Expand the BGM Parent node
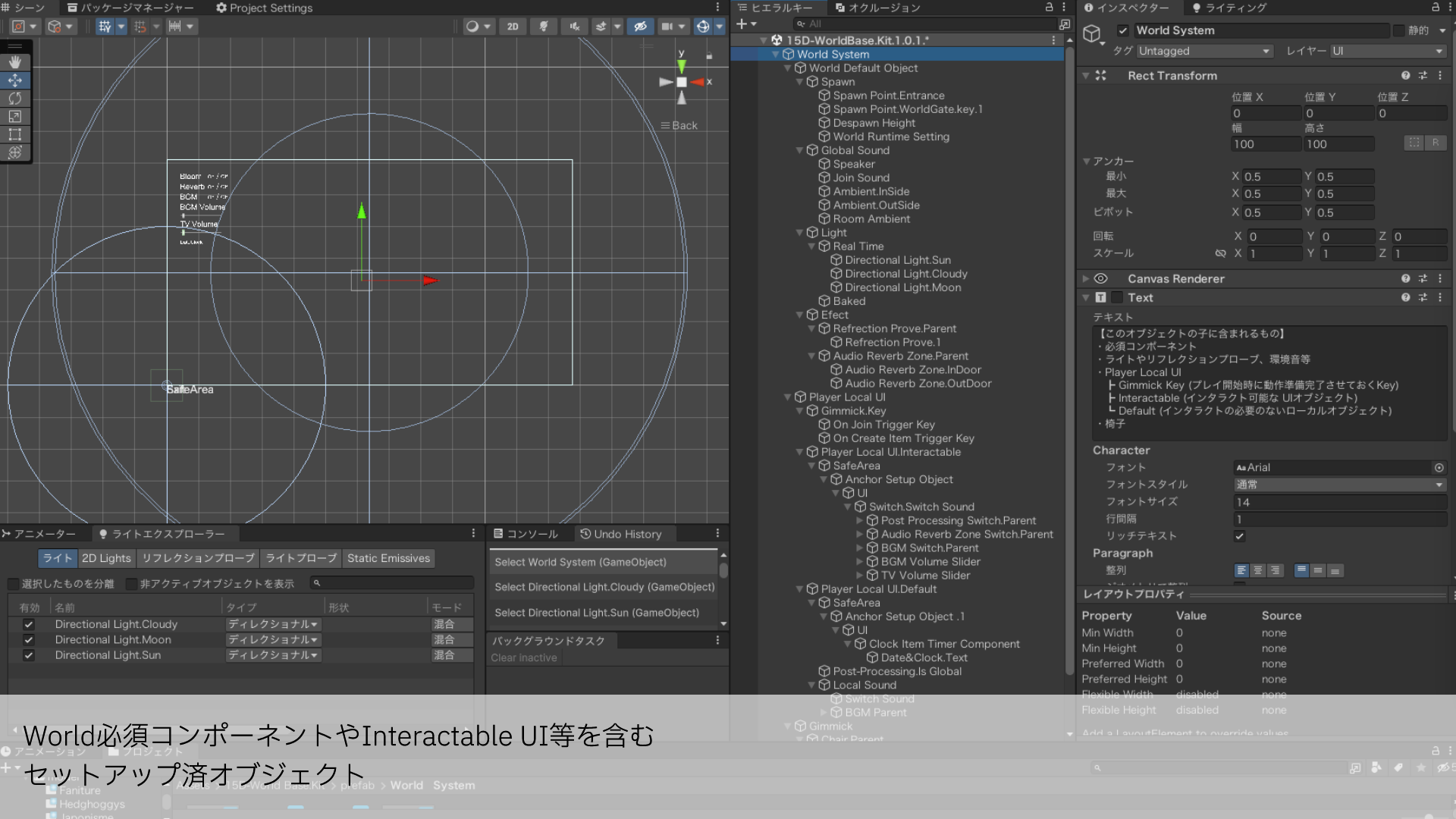The height and width of the screenshot is (819, 1456). pyautogui.click(x=825, y=712)
